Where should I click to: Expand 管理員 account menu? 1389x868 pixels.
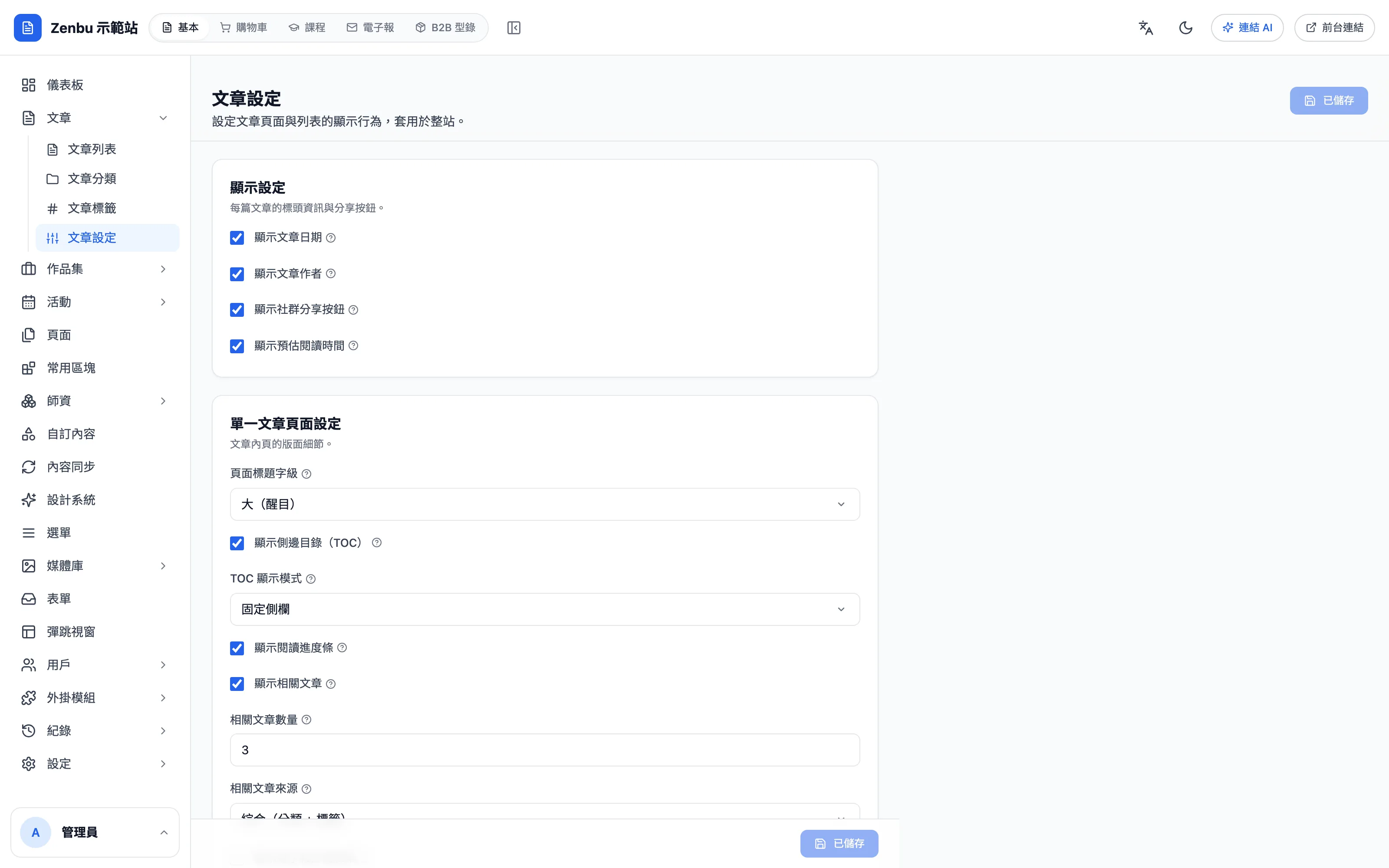tap(95, 832)
